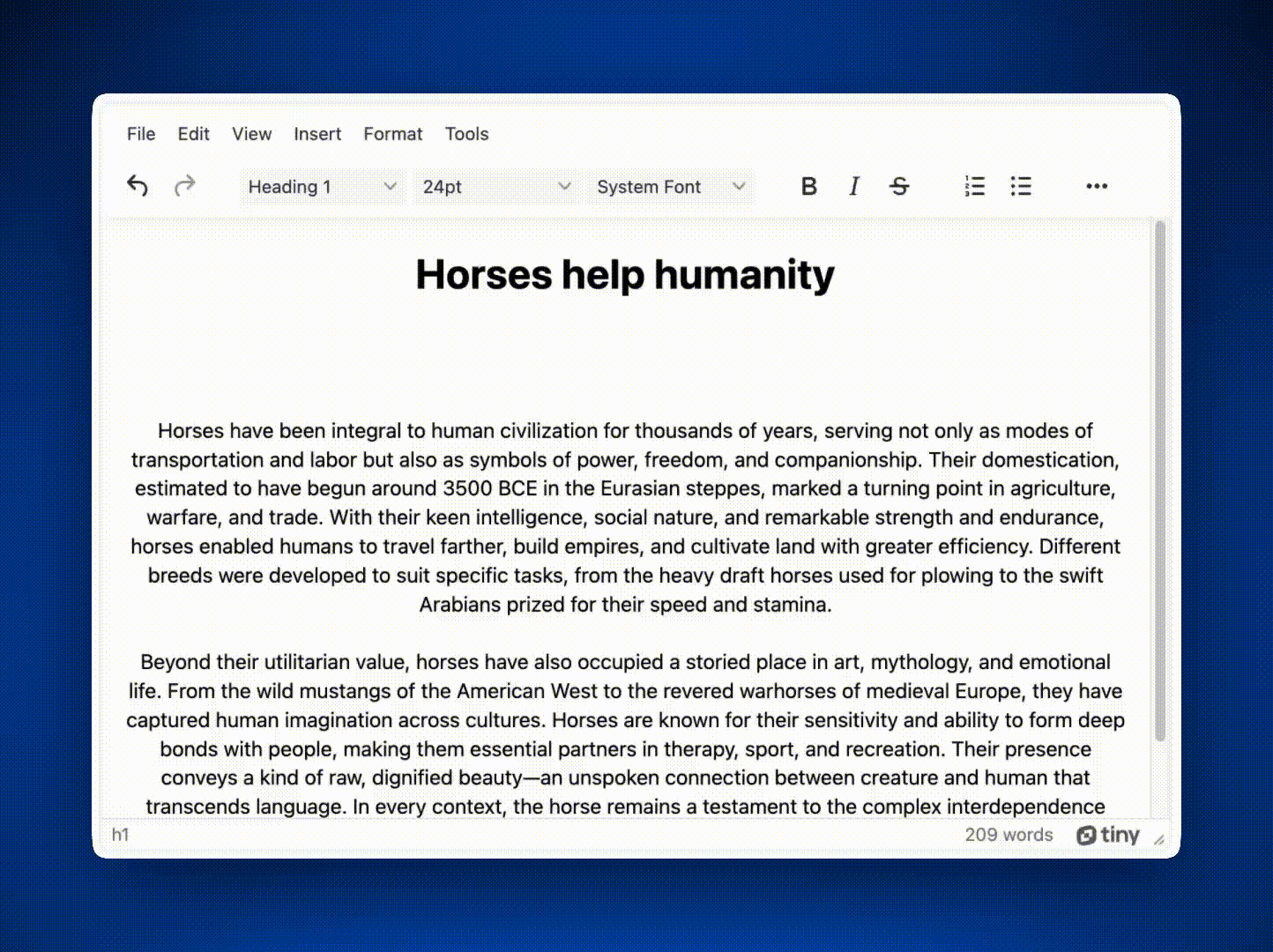Open the Tools menu
This screenshot has height=952, width=1273.
[466, 134]
